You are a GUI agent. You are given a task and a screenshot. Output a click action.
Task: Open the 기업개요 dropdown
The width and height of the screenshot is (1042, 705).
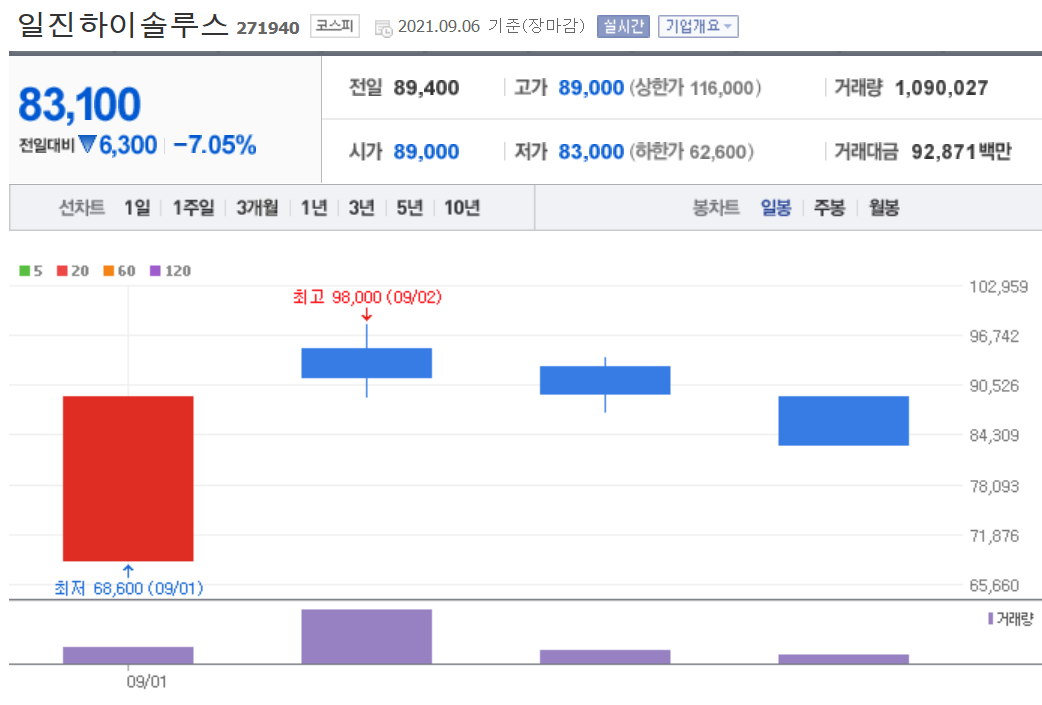click(698, 27)
